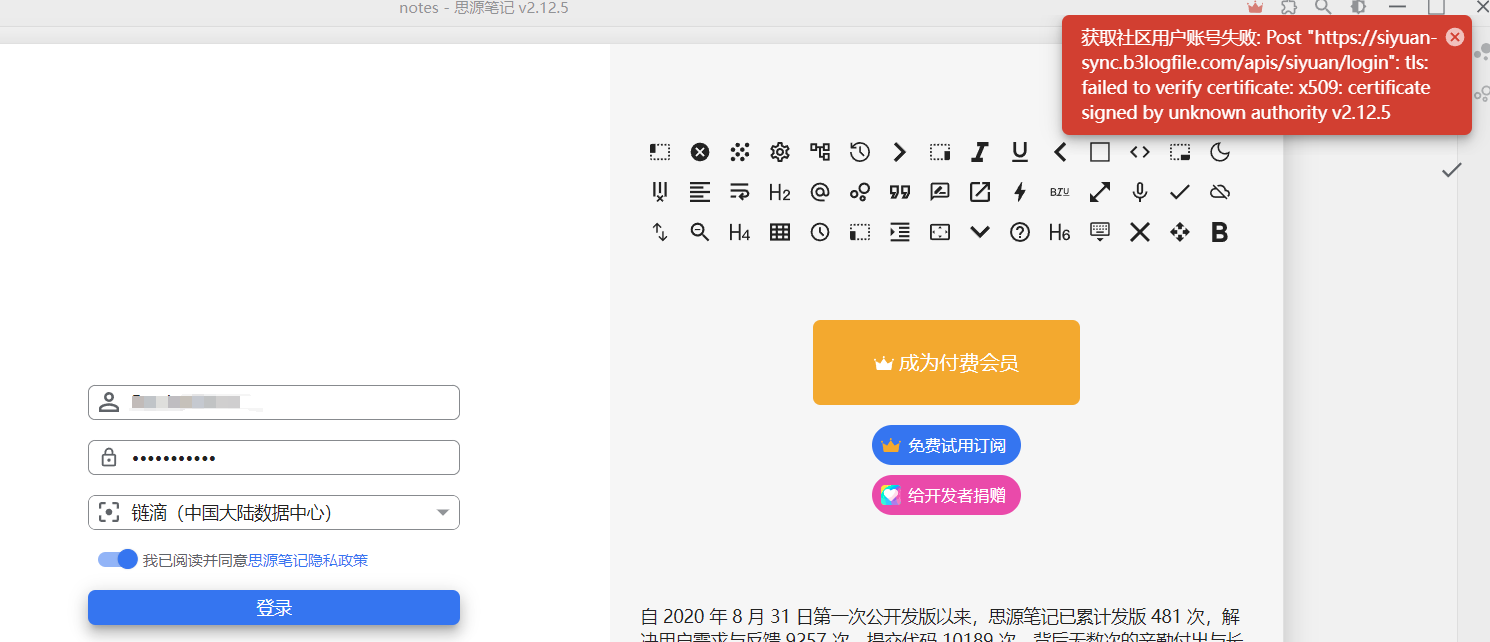Click the 登录 login button

[x=274, y=608]
